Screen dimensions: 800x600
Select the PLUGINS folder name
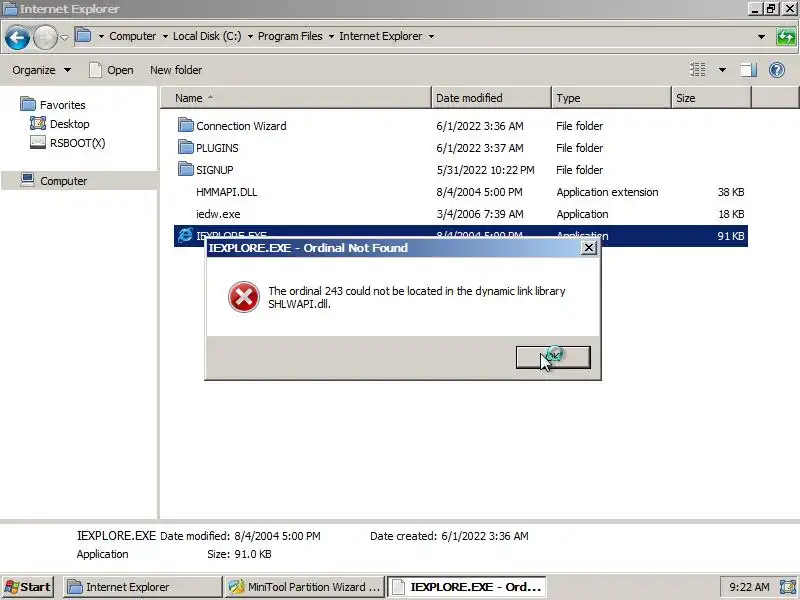pos(217,148)
